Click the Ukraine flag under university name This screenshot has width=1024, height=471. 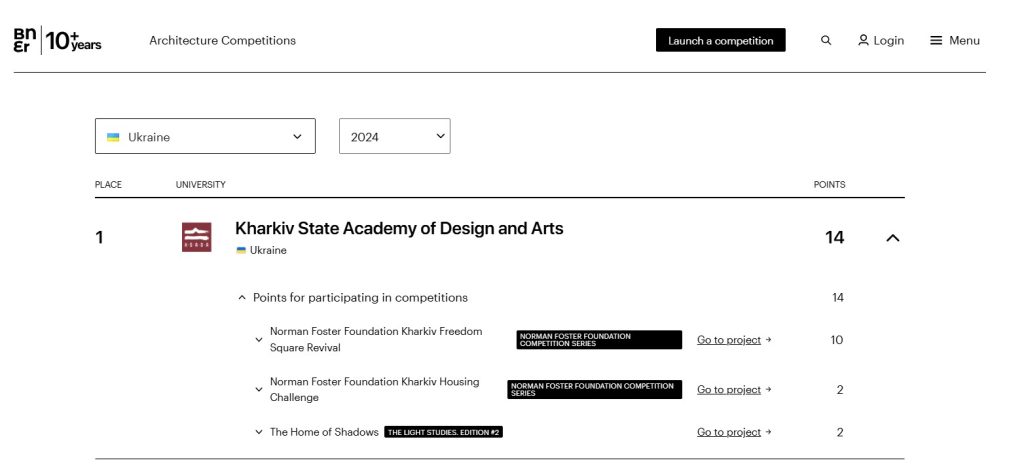241,251
